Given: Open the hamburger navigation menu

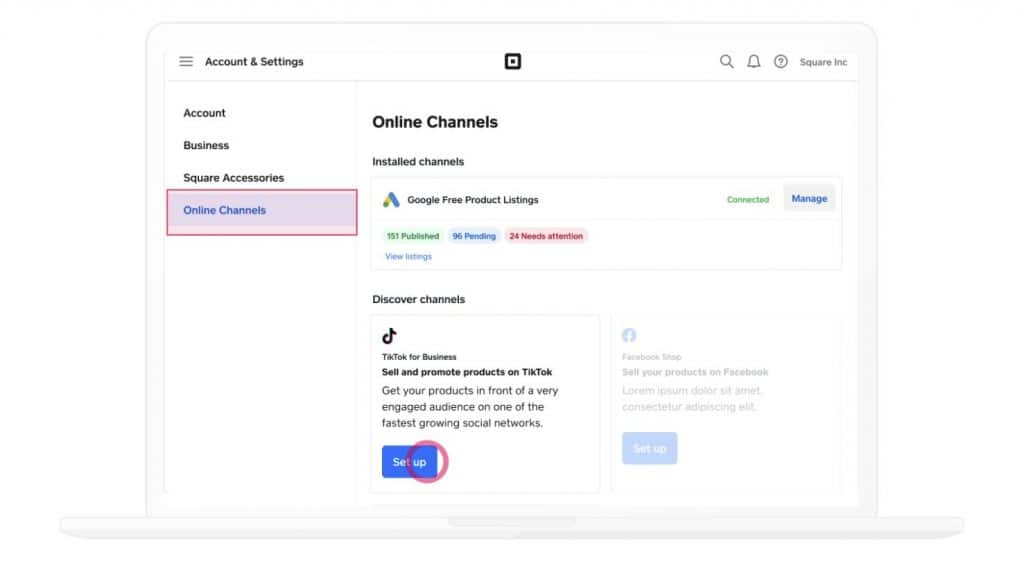Looking at the screenshot, I should (x=186, y=61).
